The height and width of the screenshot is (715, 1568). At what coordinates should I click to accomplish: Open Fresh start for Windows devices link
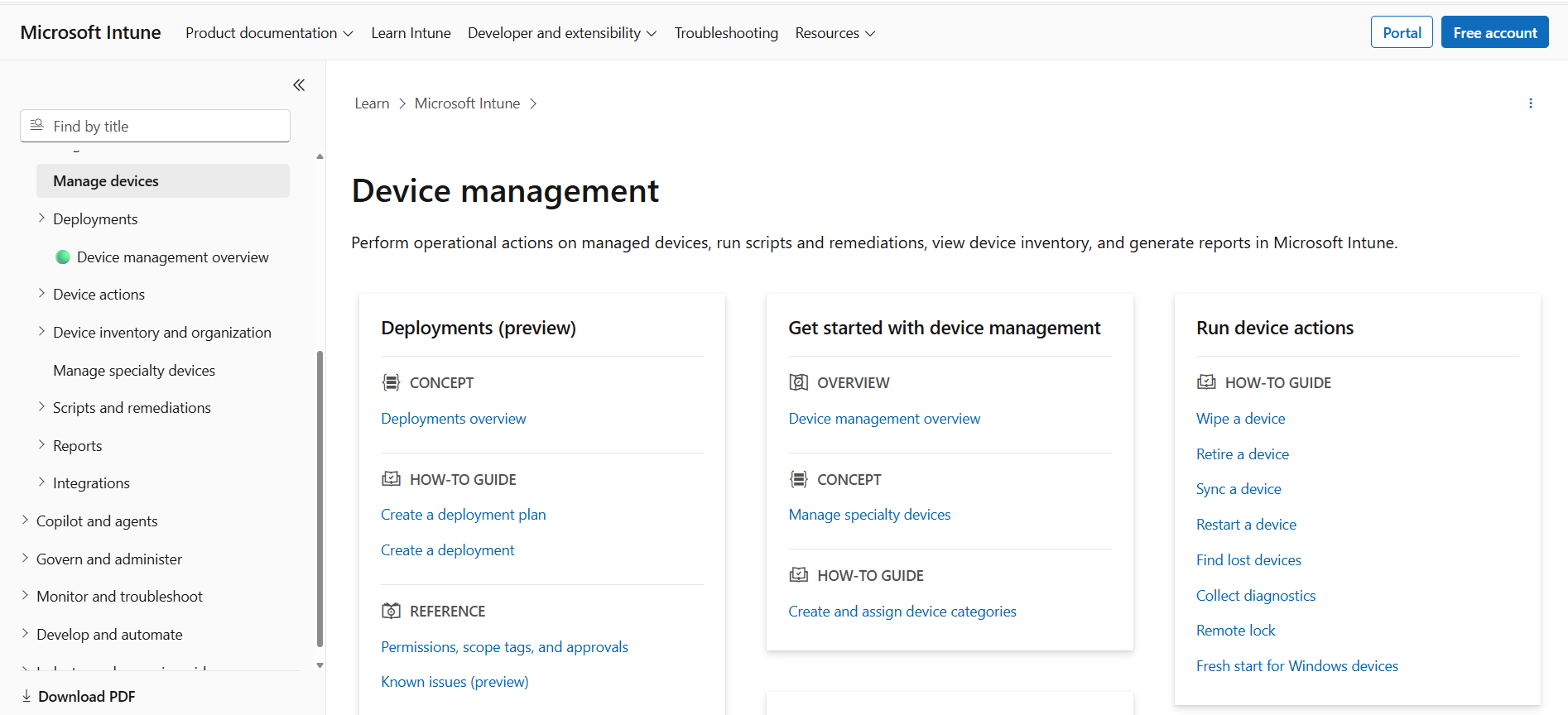pyautogui.click(x=1297, y=665)
